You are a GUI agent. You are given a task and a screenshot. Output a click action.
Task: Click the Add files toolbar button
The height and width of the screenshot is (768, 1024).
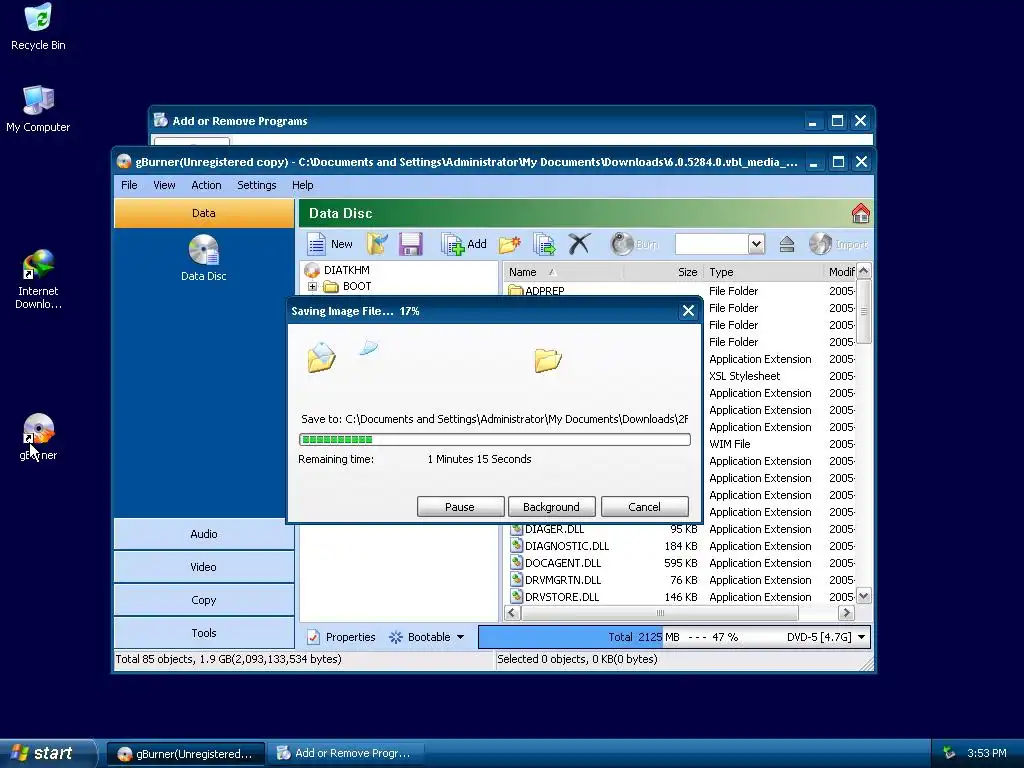(x=464, y=244)
